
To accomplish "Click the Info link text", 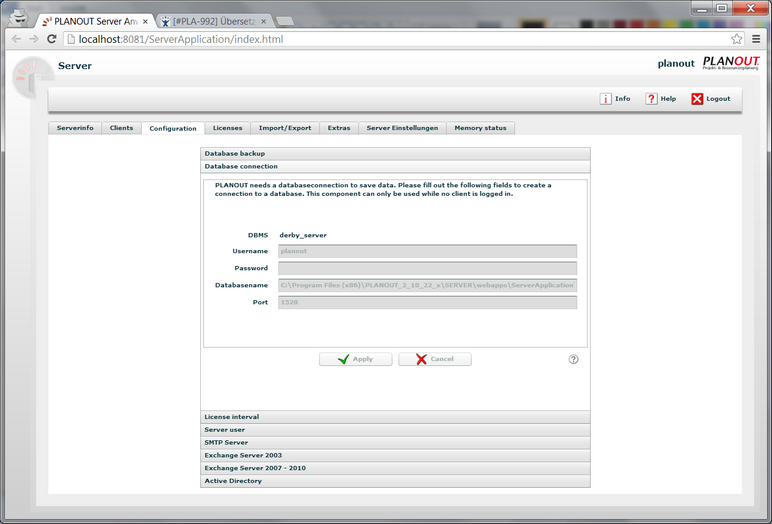I will (x=622, y=99).
